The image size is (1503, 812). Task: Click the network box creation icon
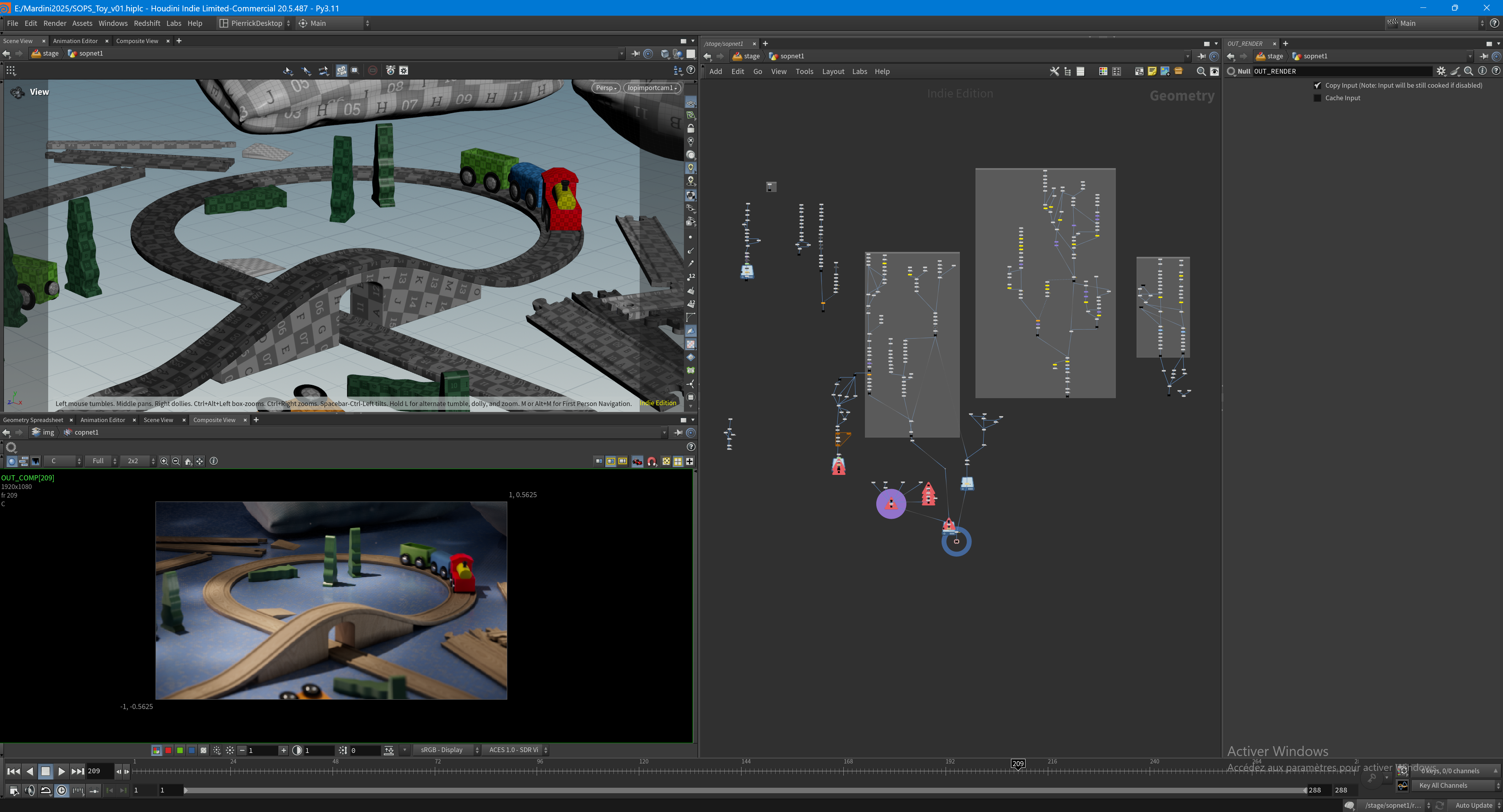pos(1138,71)
